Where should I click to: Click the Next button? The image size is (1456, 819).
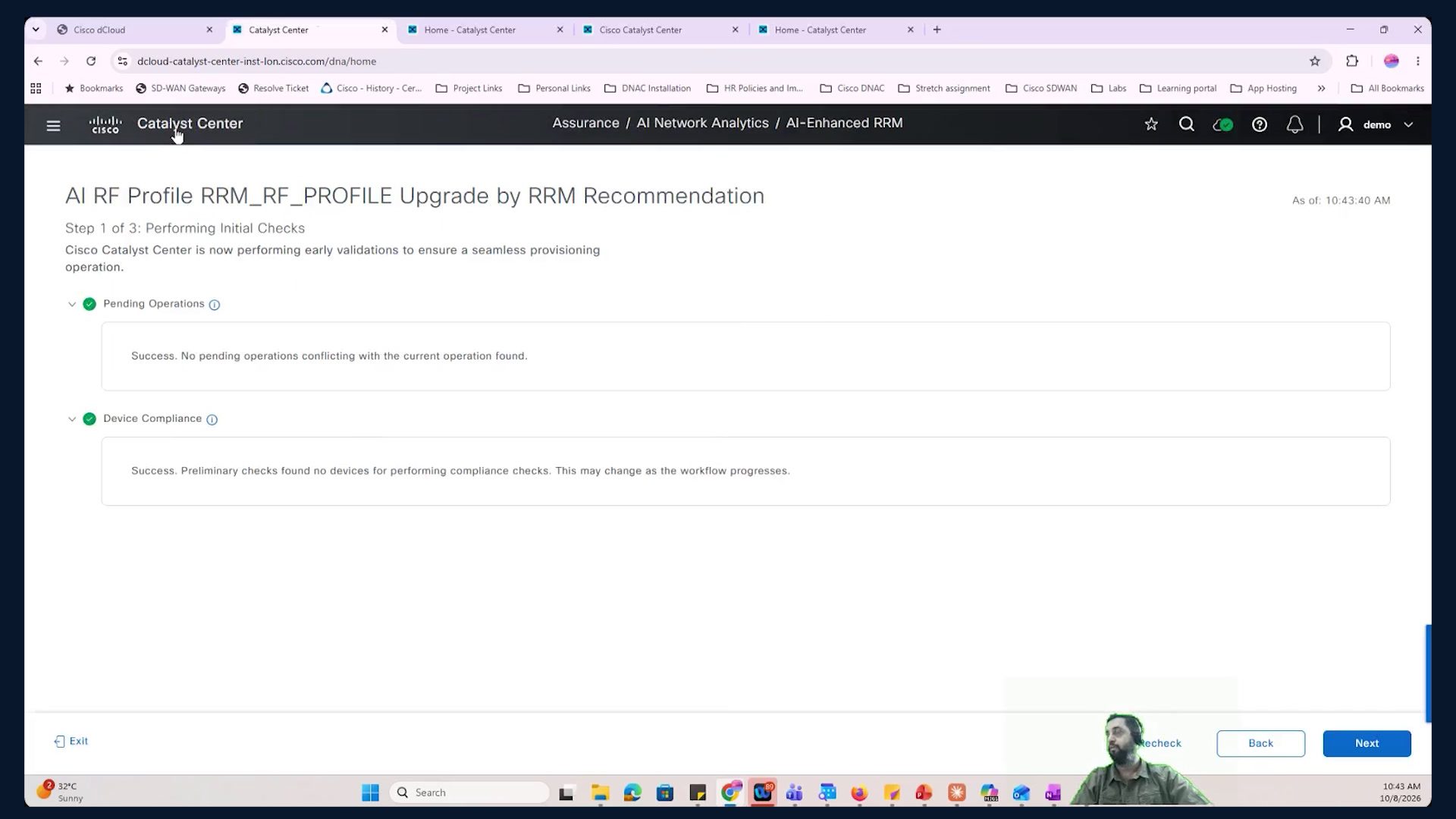(1367, 744)
